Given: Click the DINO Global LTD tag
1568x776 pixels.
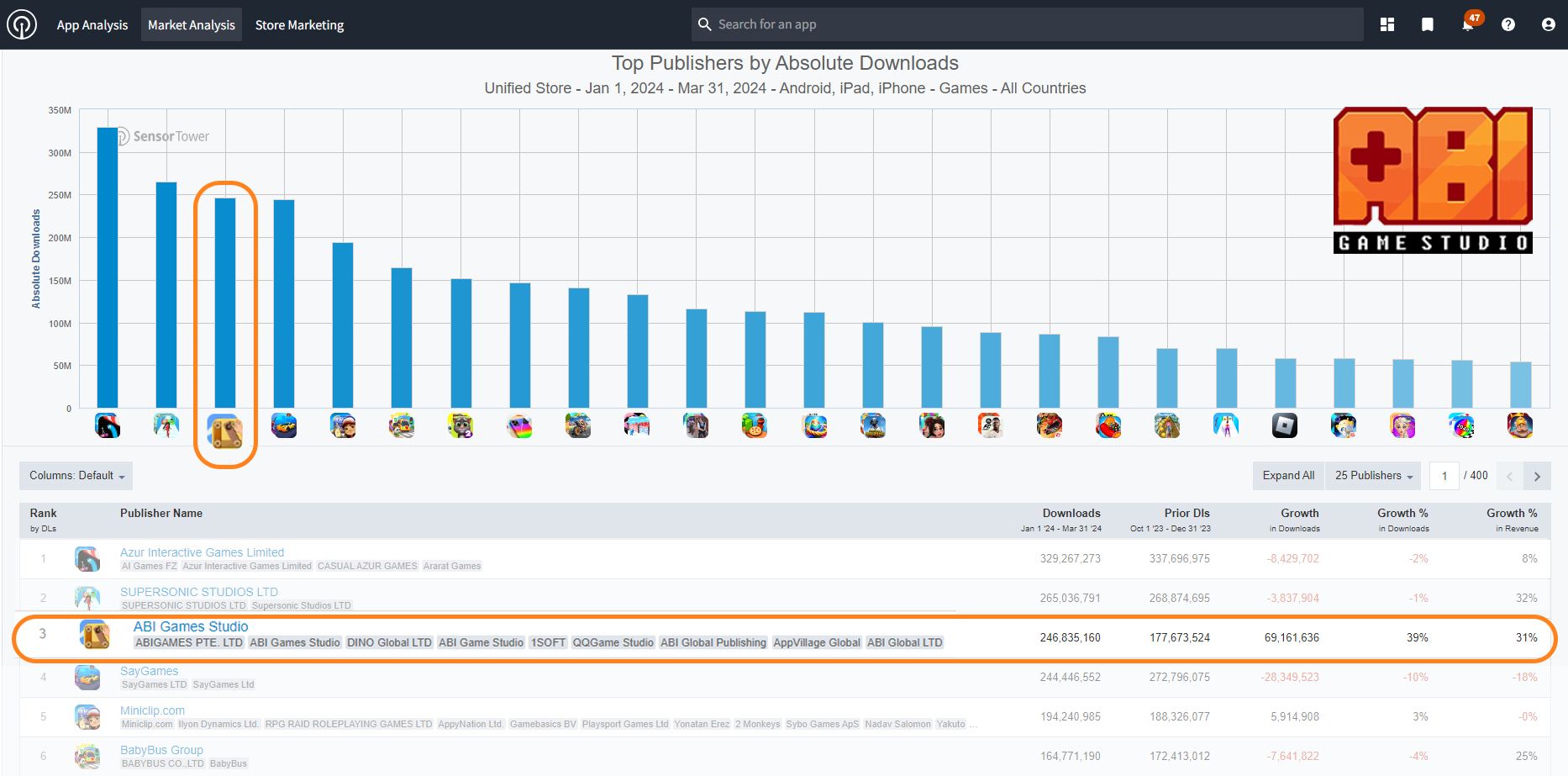Looking at the screenshot, I should (389, 642).
